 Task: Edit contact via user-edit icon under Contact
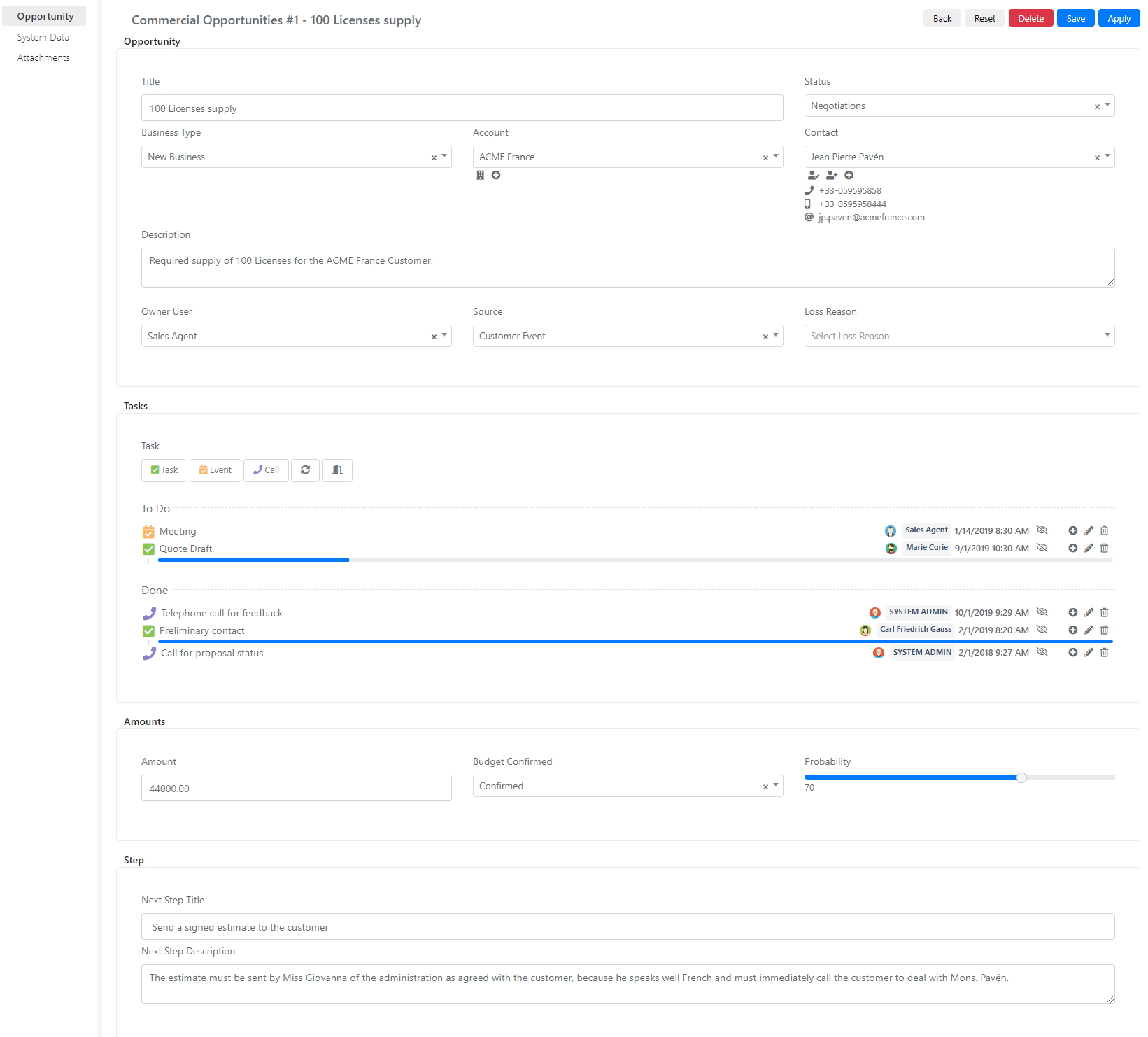tap(814, 176)
